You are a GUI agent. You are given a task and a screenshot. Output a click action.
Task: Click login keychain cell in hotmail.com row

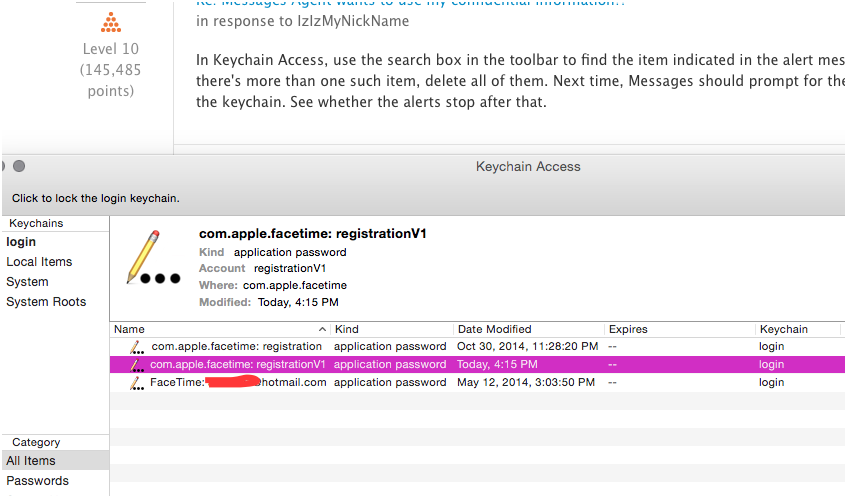tap(772, 383)
